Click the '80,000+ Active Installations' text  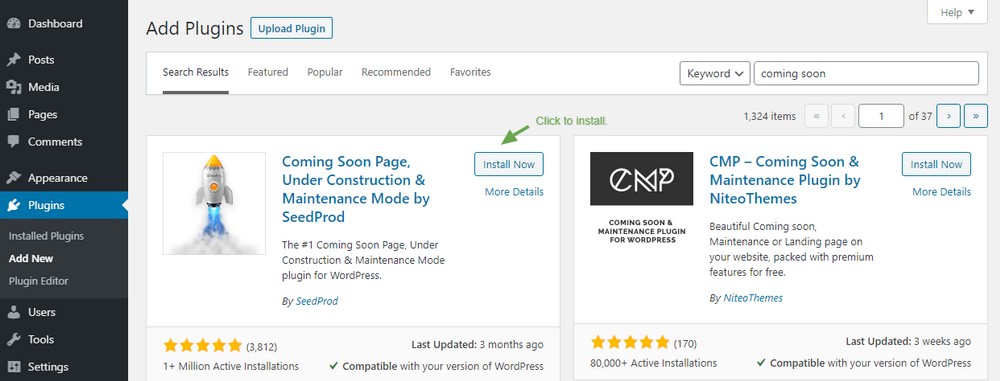654,362
